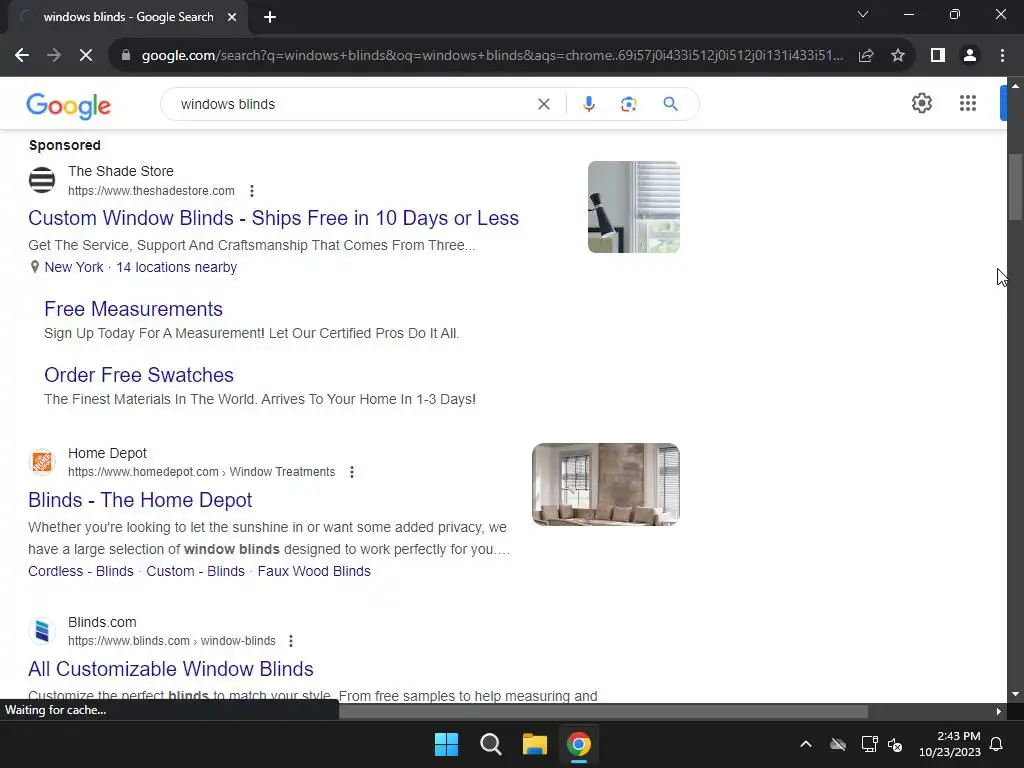Open Order Free Swatches link
Image resolution: width=1024 pixels, height=768 pixels.
[x=138, y=375]
